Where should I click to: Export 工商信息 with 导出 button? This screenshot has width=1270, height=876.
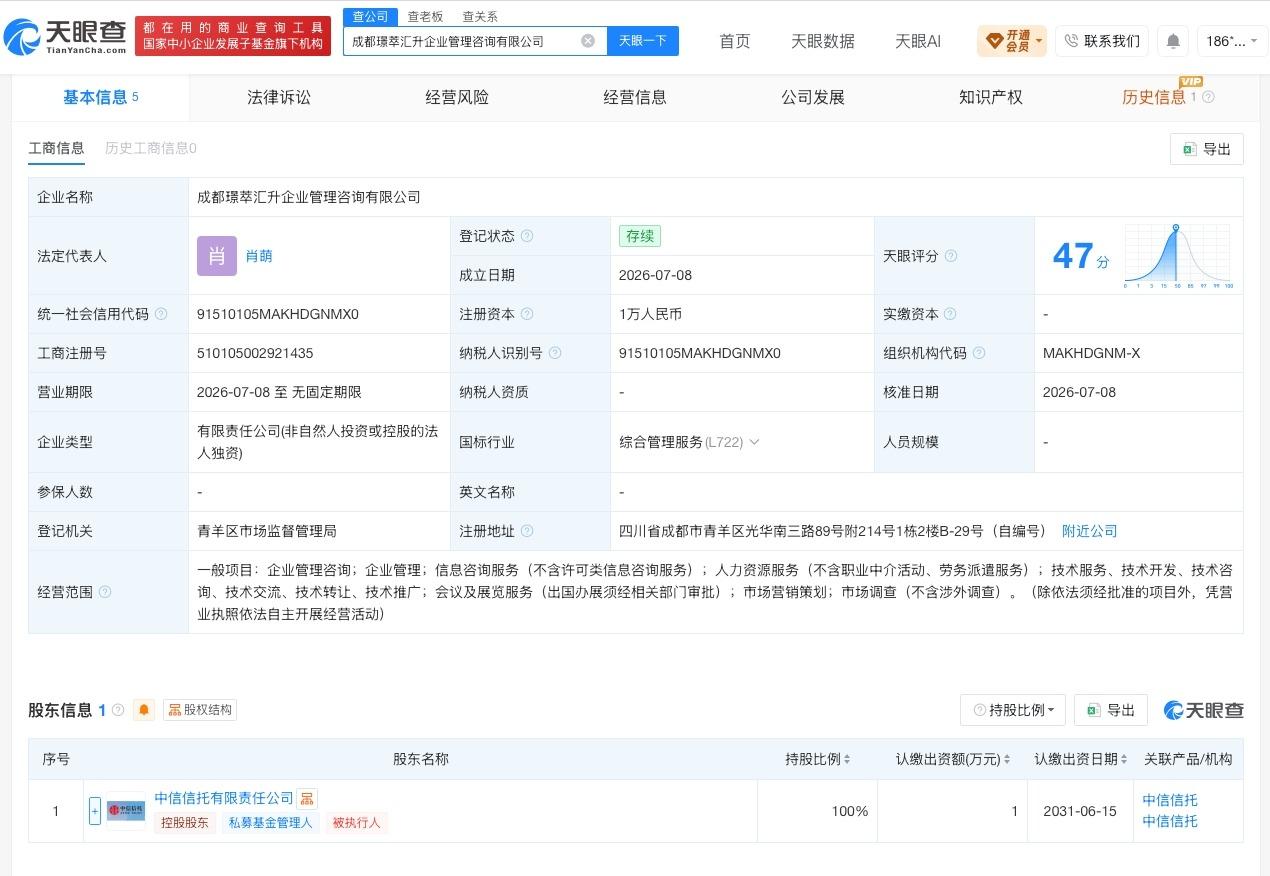click(x=1207, y=149)
